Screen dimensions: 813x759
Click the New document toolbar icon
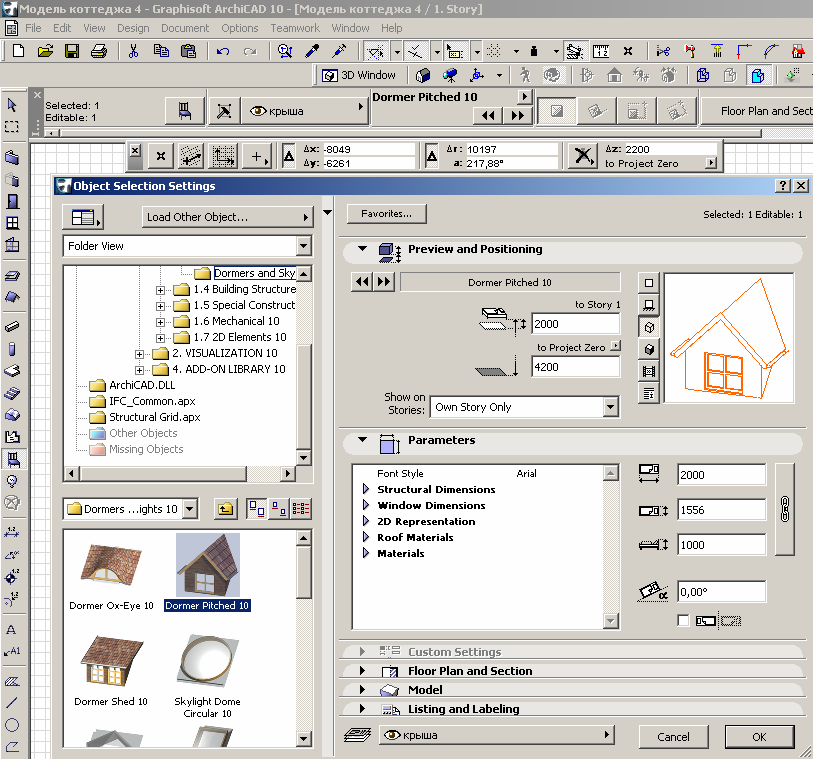click(18, 51)
